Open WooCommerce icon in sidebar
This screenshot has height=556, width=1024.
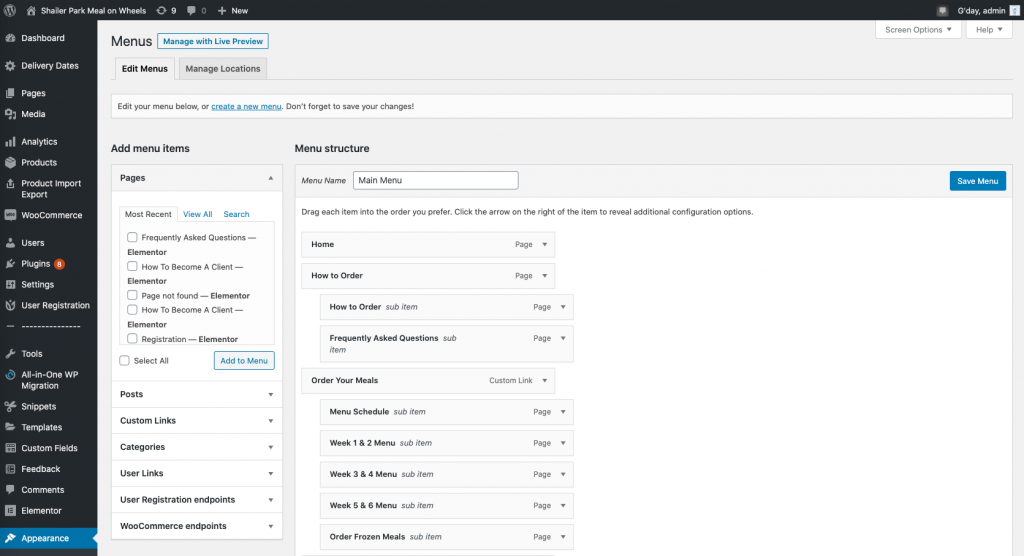click(x=10, y=215)
